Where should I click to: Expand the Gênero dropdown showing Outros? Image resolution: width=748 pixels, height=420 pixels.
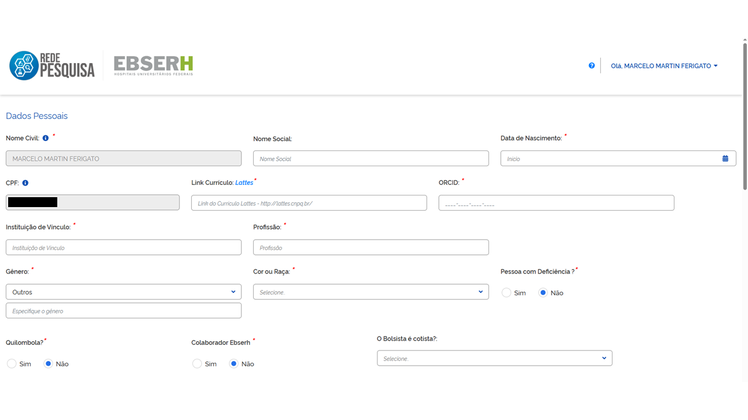(x=124, y=292)
